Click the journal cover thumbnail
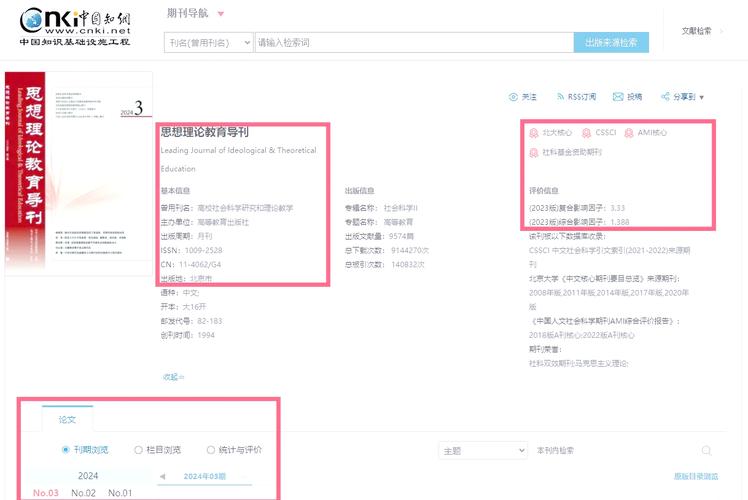This screenshot has width=748, height=500. (79, 173)
